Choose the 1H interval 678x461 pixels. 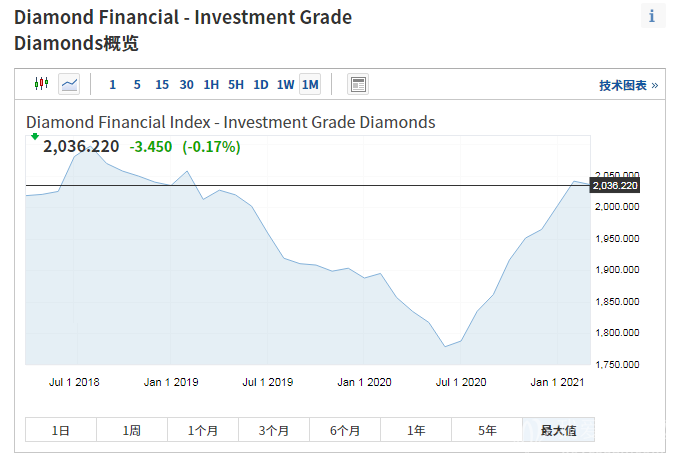point(211,85)
